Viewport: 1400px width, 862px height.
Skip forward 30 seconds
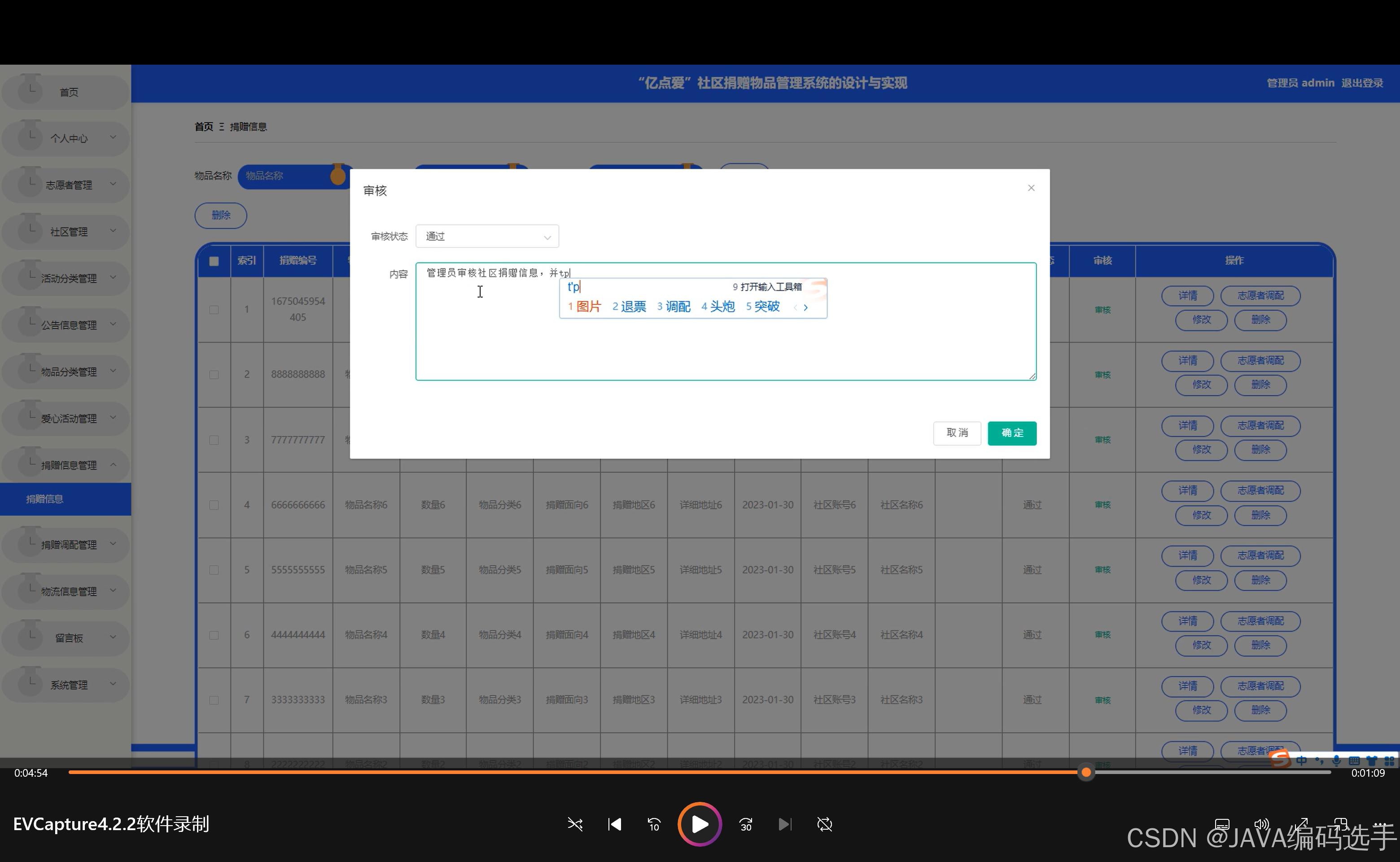(x=746, y=824)
